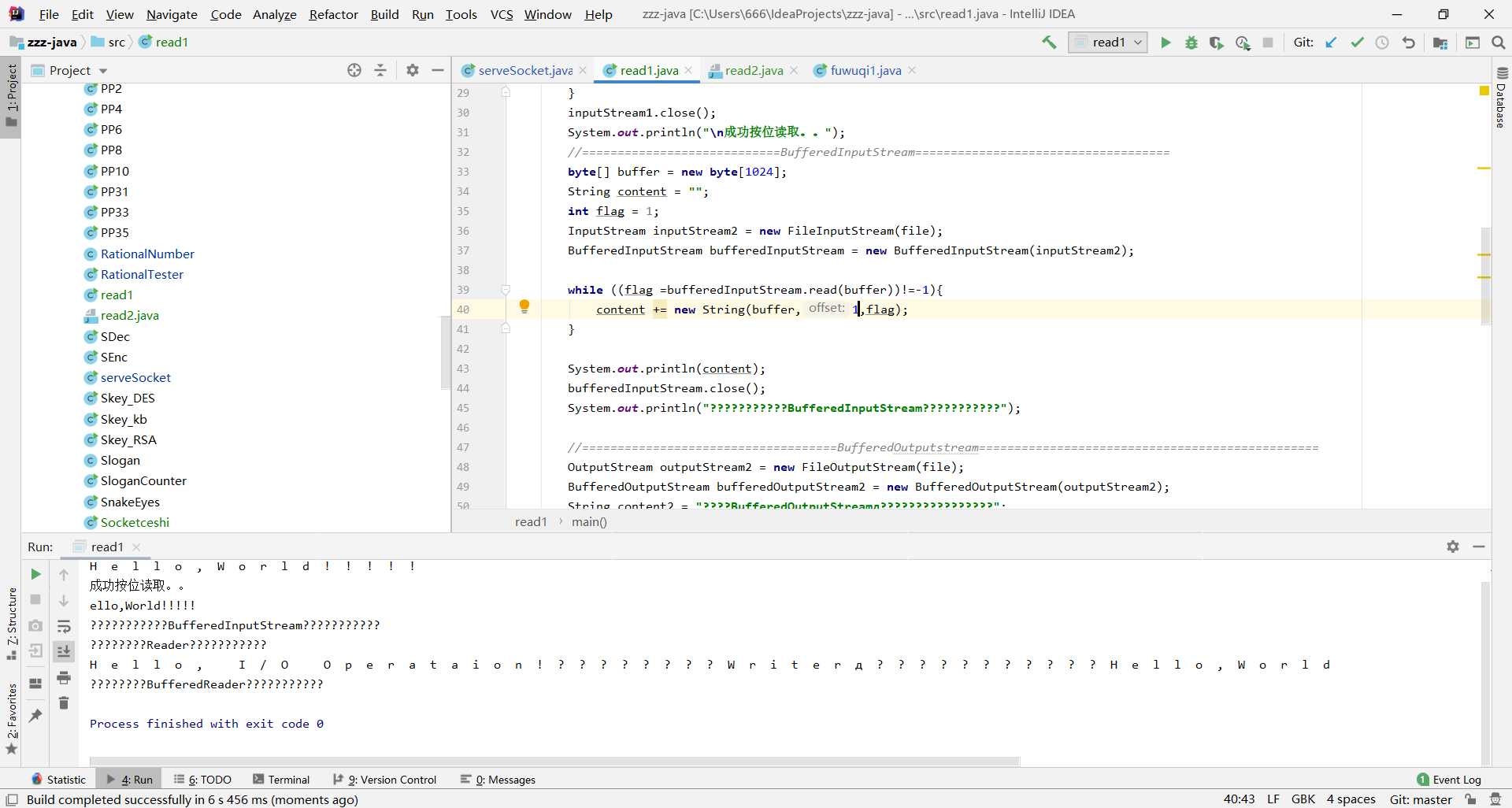Viewport: 1512px width, 808px height.
Task: Click the Run panel stop button
Action: [x=35, y=599]
